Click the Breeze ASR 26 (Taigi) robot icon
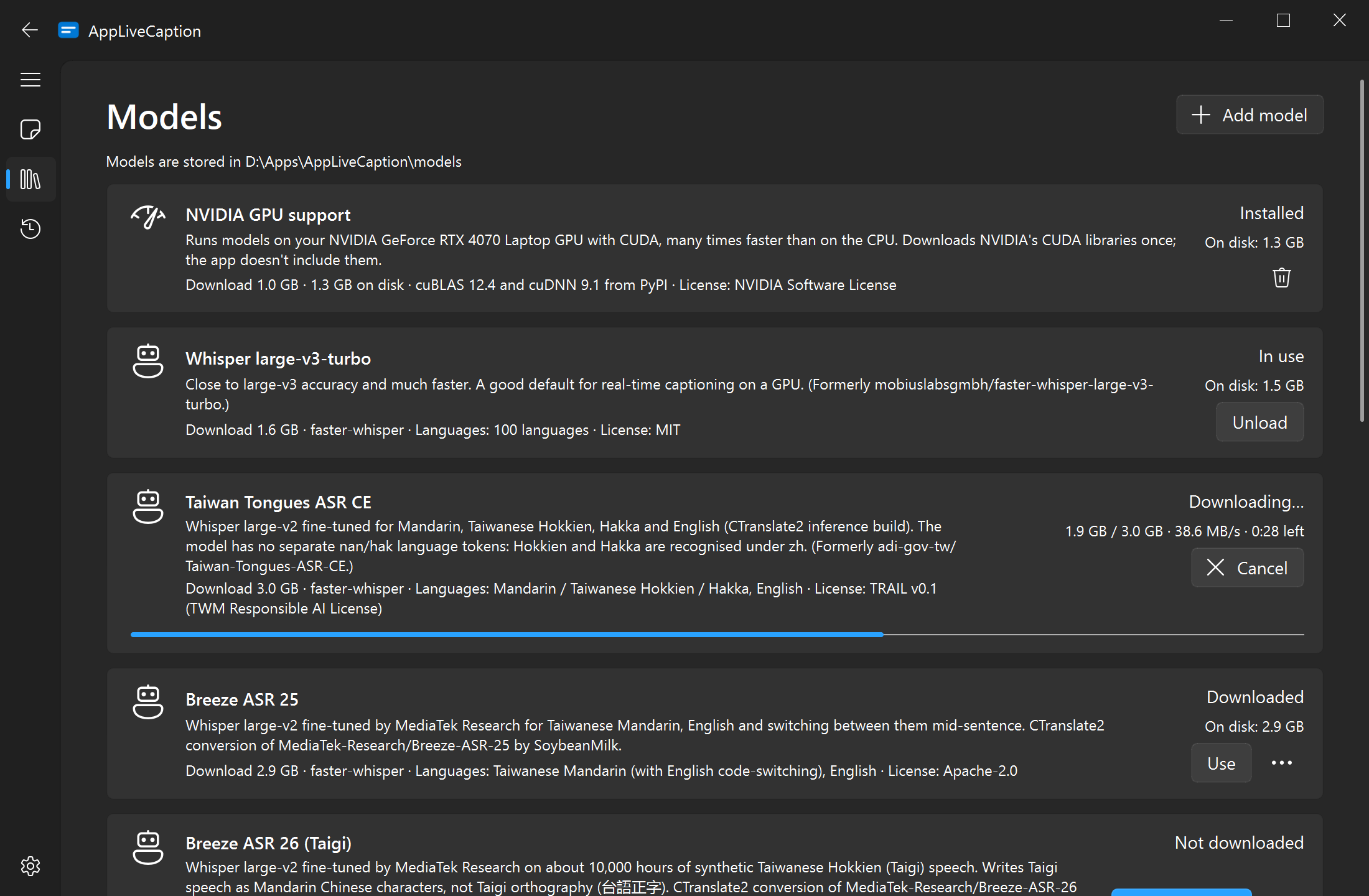 click(148, 847)
